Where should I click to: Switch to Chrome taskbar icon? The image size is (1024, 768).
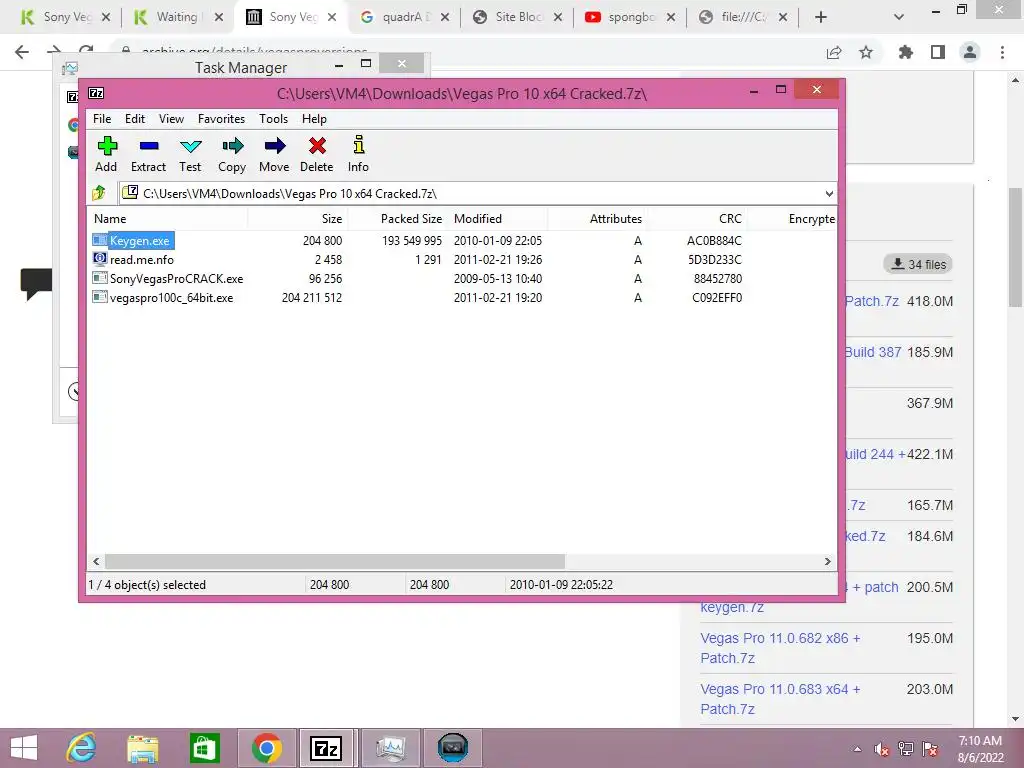coord(266,748)
